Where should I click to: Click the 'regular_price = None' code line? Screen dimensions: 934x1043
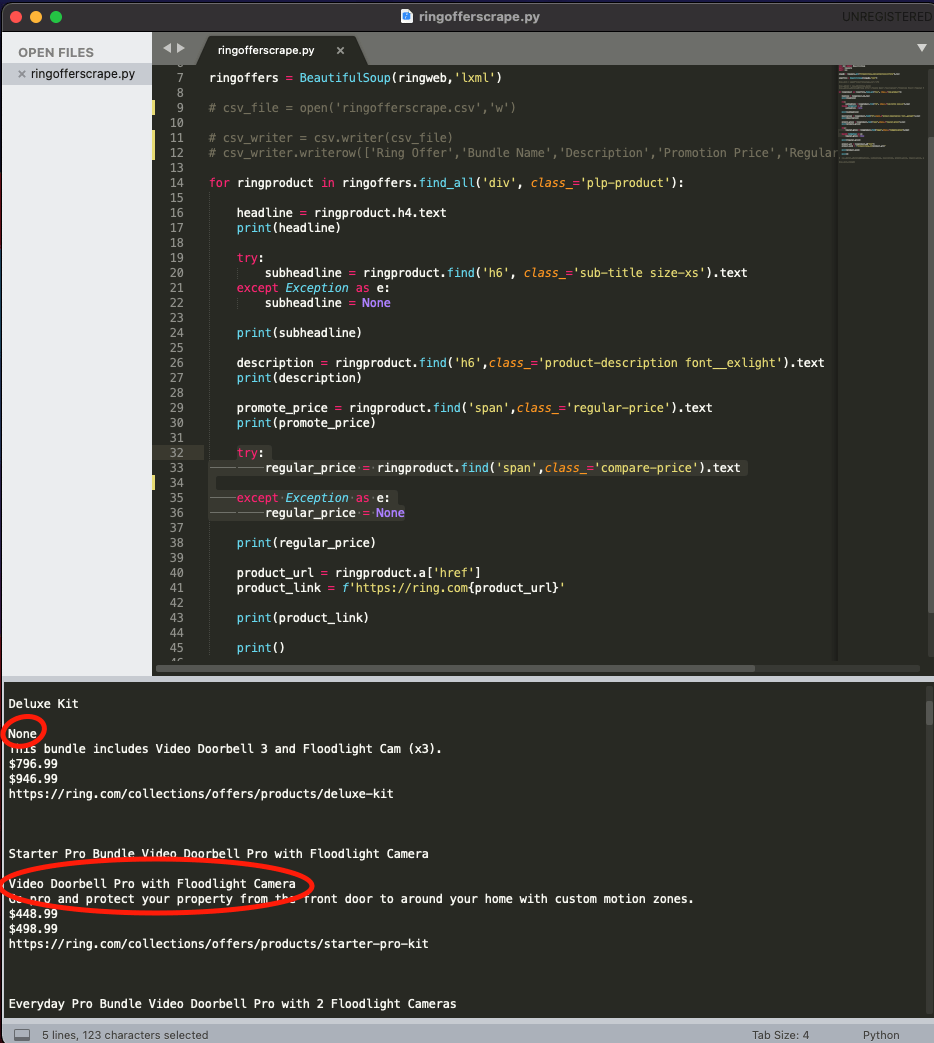click(x=335, y=514)
